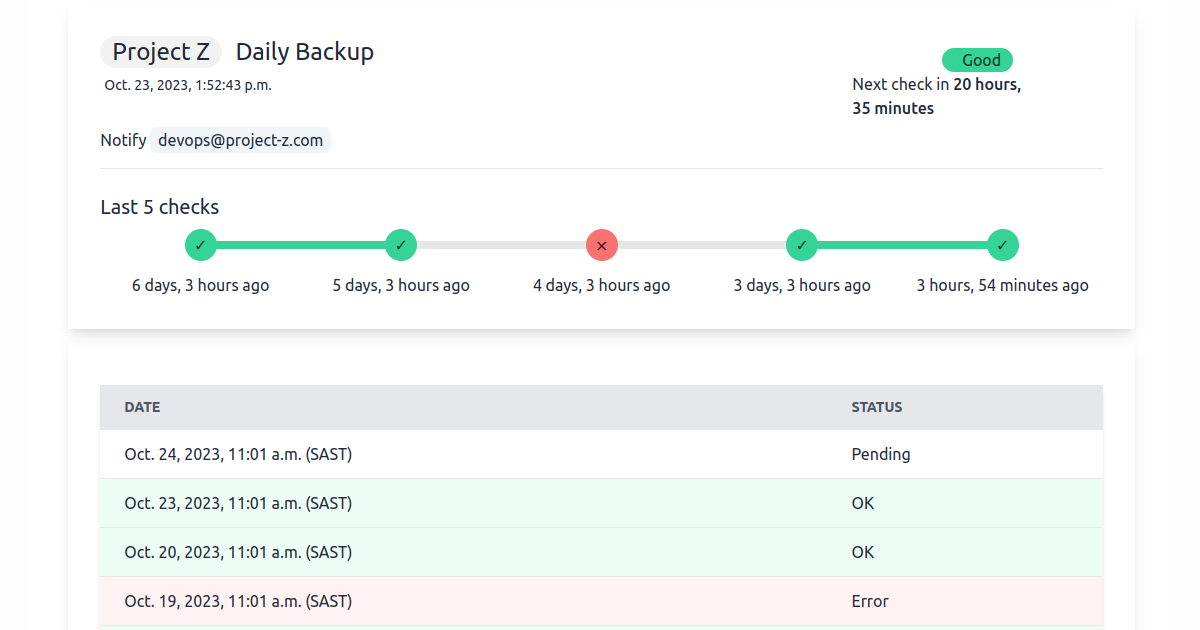This screenshot has height=630, width=1200.
Task: Click the Pending status text
Action: (881, 454)
